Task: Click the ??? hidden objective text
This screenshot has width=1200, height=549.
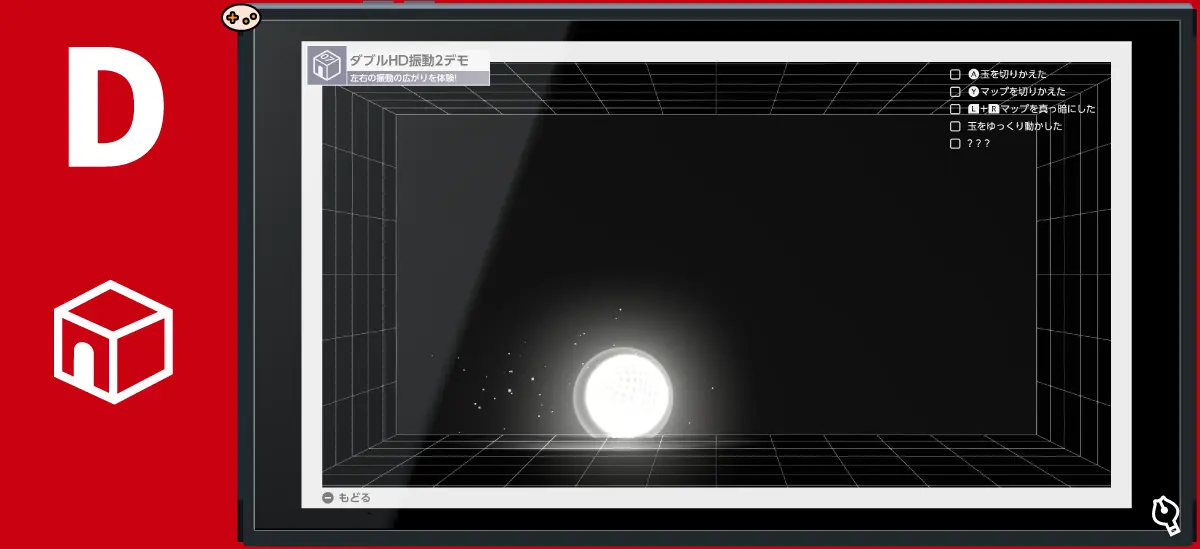Action: 978,144
